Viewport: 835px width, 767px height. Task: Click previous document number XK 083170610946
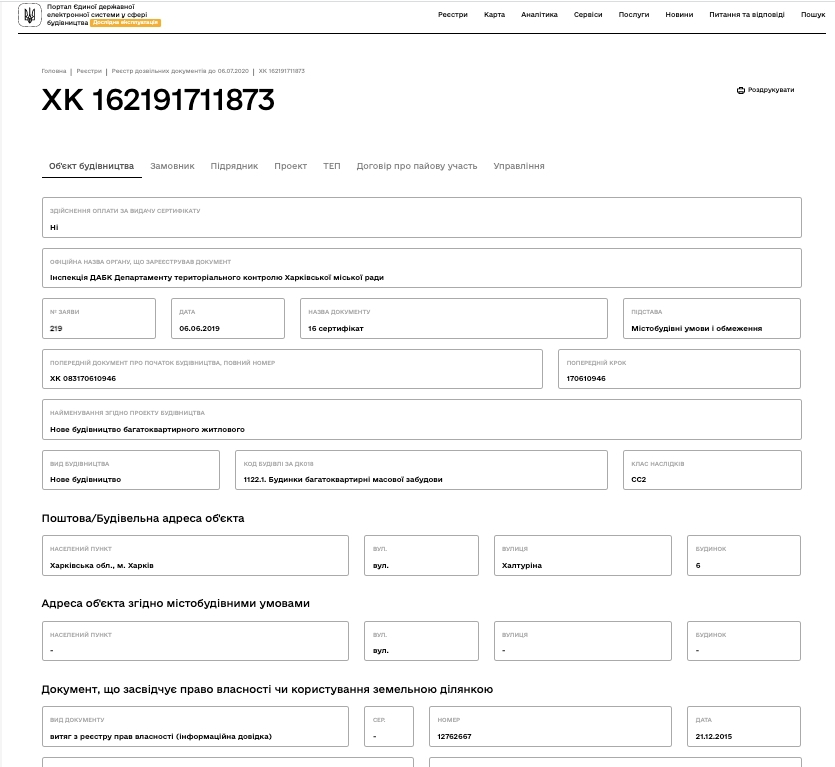[83, 379]
